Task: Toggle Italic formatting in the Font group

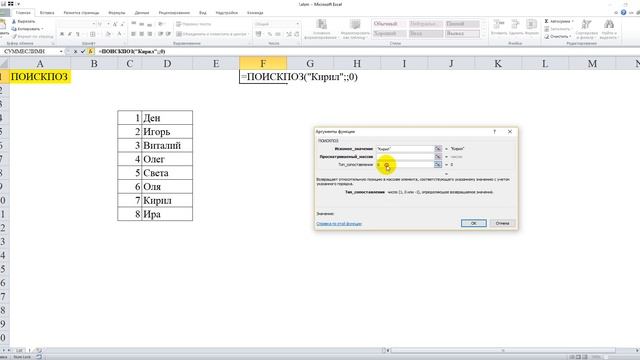Action: (69, 34)
